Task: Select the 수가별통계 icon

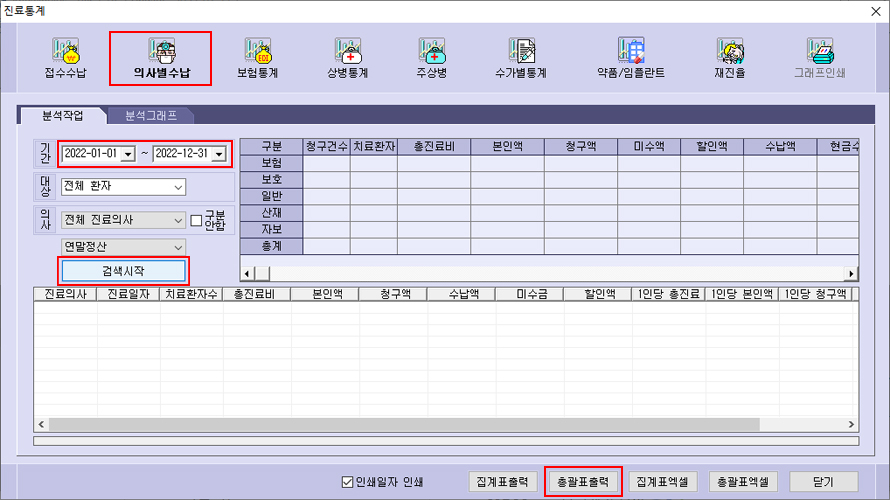Action: [x=521, y=57]
